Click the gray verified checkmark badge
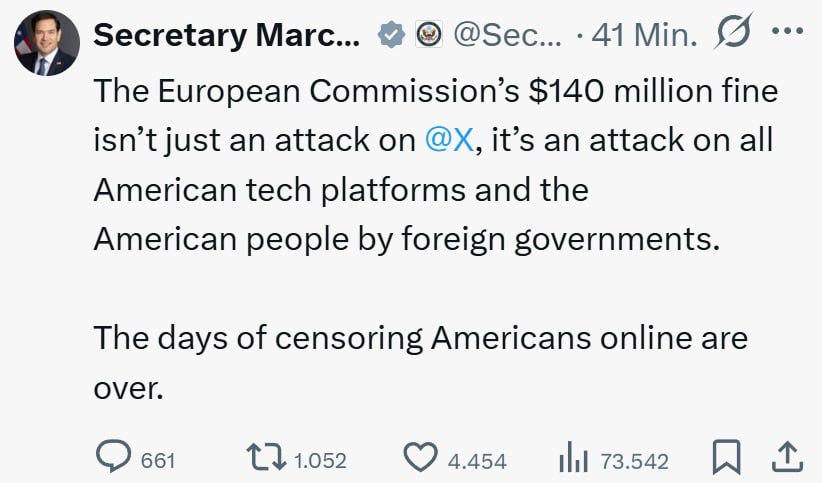 [390, 36]
